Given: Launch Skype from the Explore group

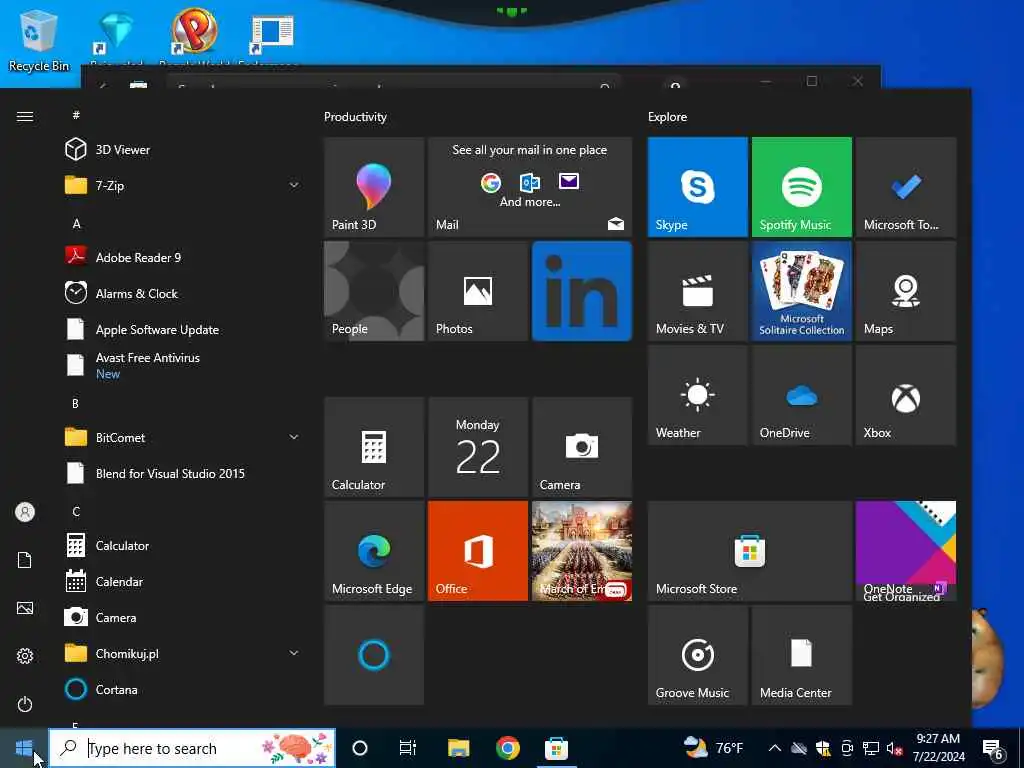Looking at the screenshot, I should [697, 187].
